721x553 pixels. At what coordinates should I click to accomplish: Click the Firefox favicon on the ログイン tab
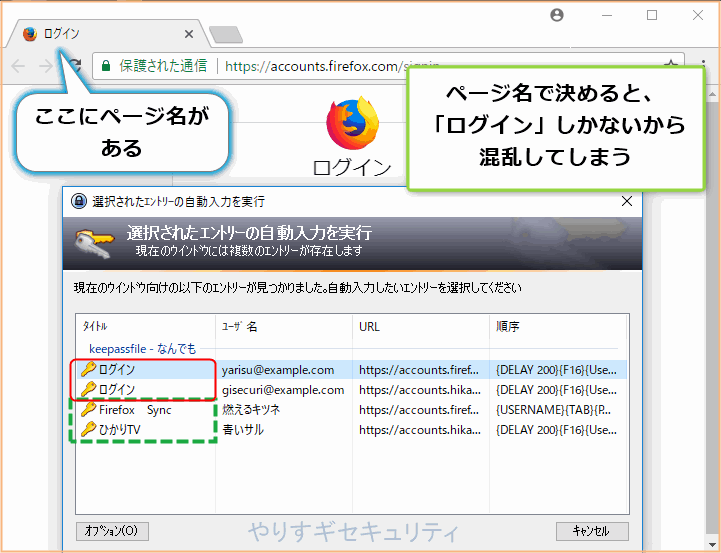coord(30,34)
